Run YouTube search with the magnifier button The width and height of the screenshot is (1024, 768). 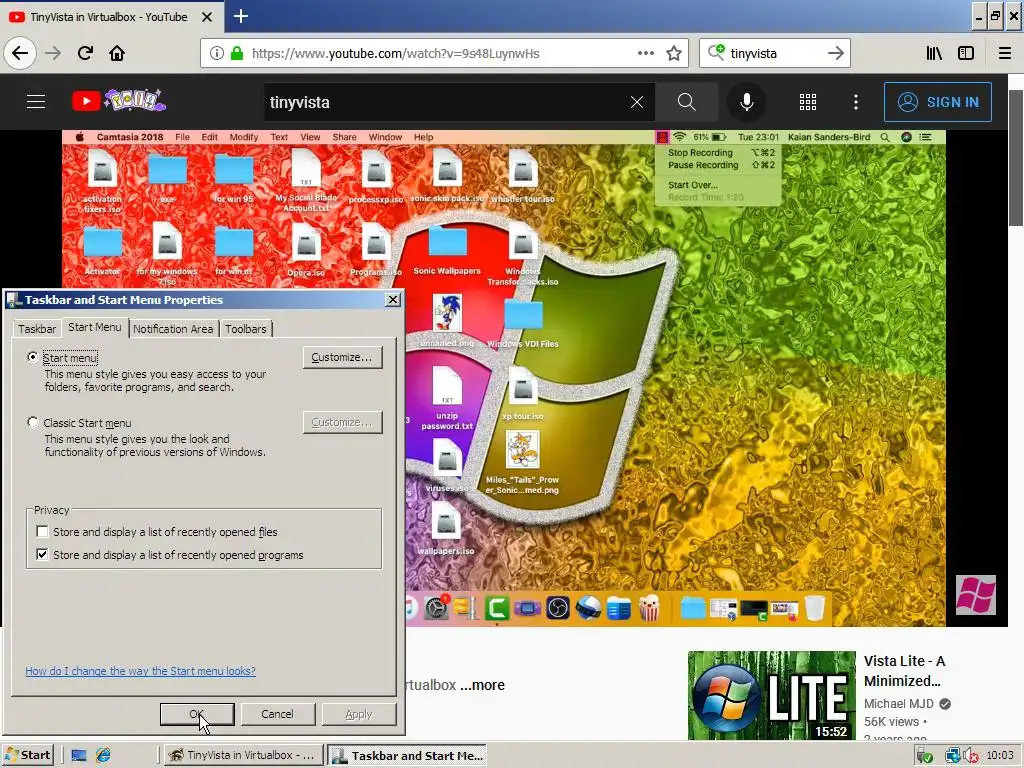tap(686, 102)
